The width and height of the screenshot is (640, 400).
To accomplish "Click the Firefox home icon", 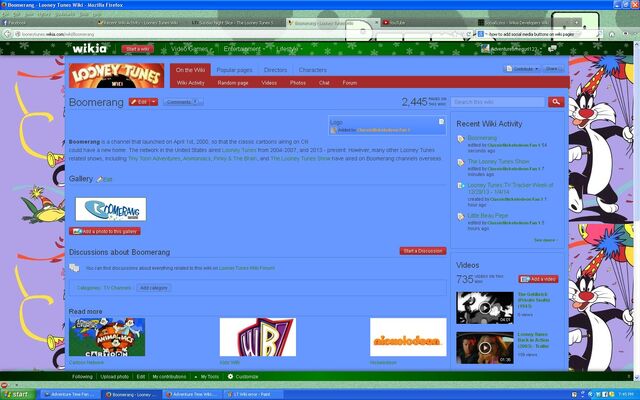I will pos(611,34).
